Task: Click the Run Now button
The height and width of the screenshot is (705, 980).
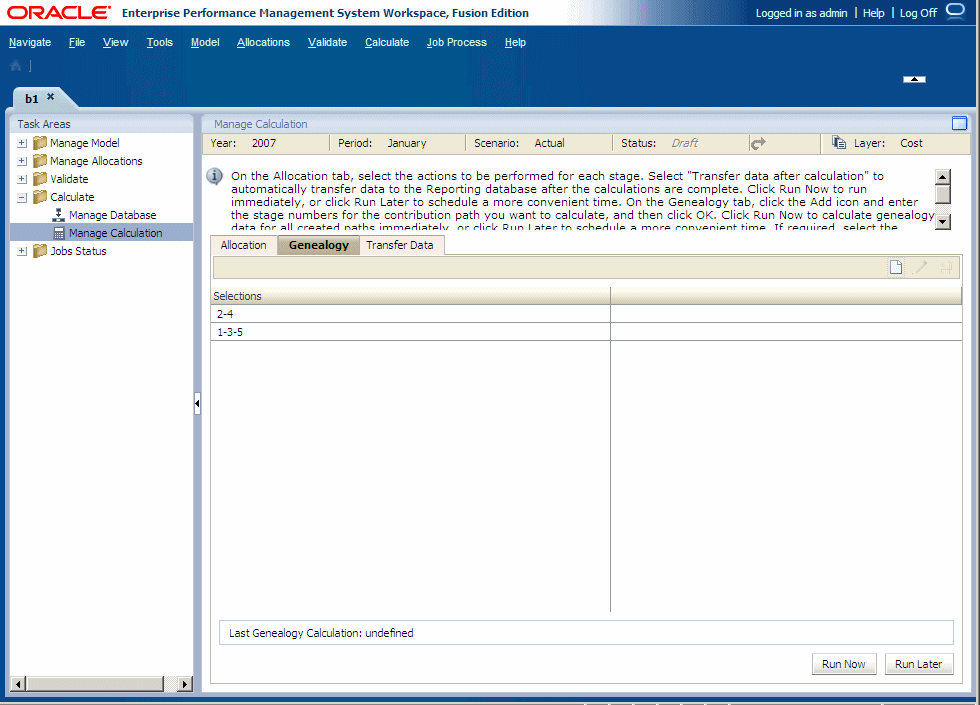Action: pos(843,663)
